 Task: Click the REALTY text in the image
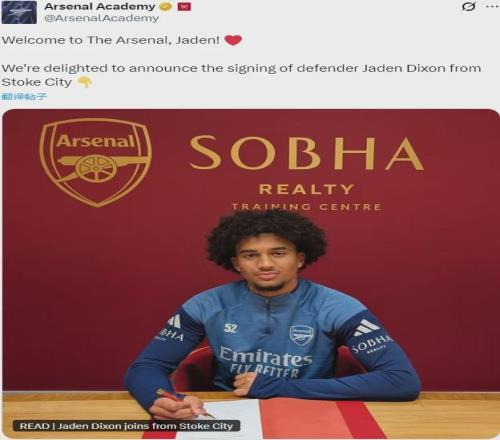(x=306, y=189)
